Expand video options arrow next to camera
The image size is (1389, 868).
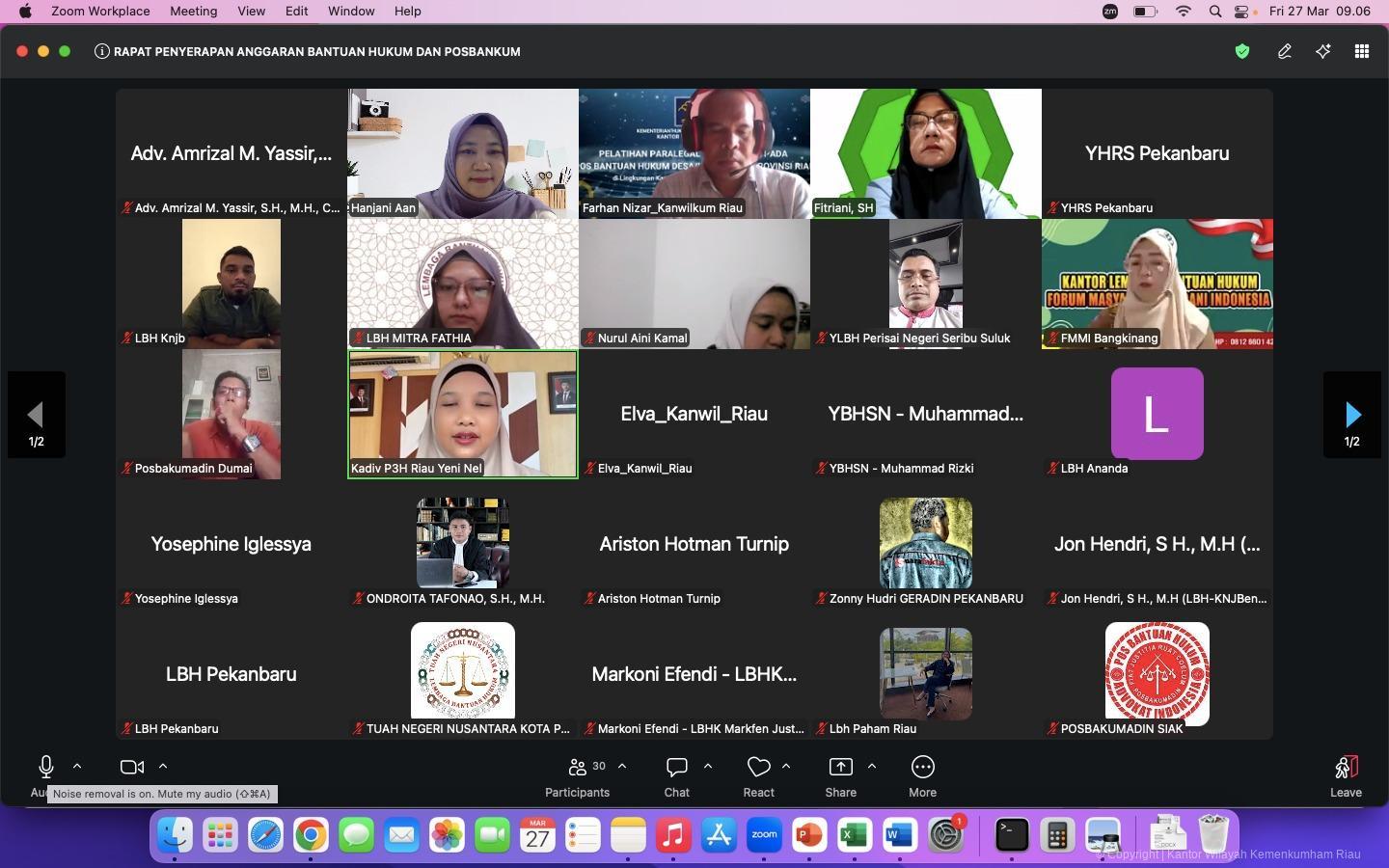pos(163,767)
